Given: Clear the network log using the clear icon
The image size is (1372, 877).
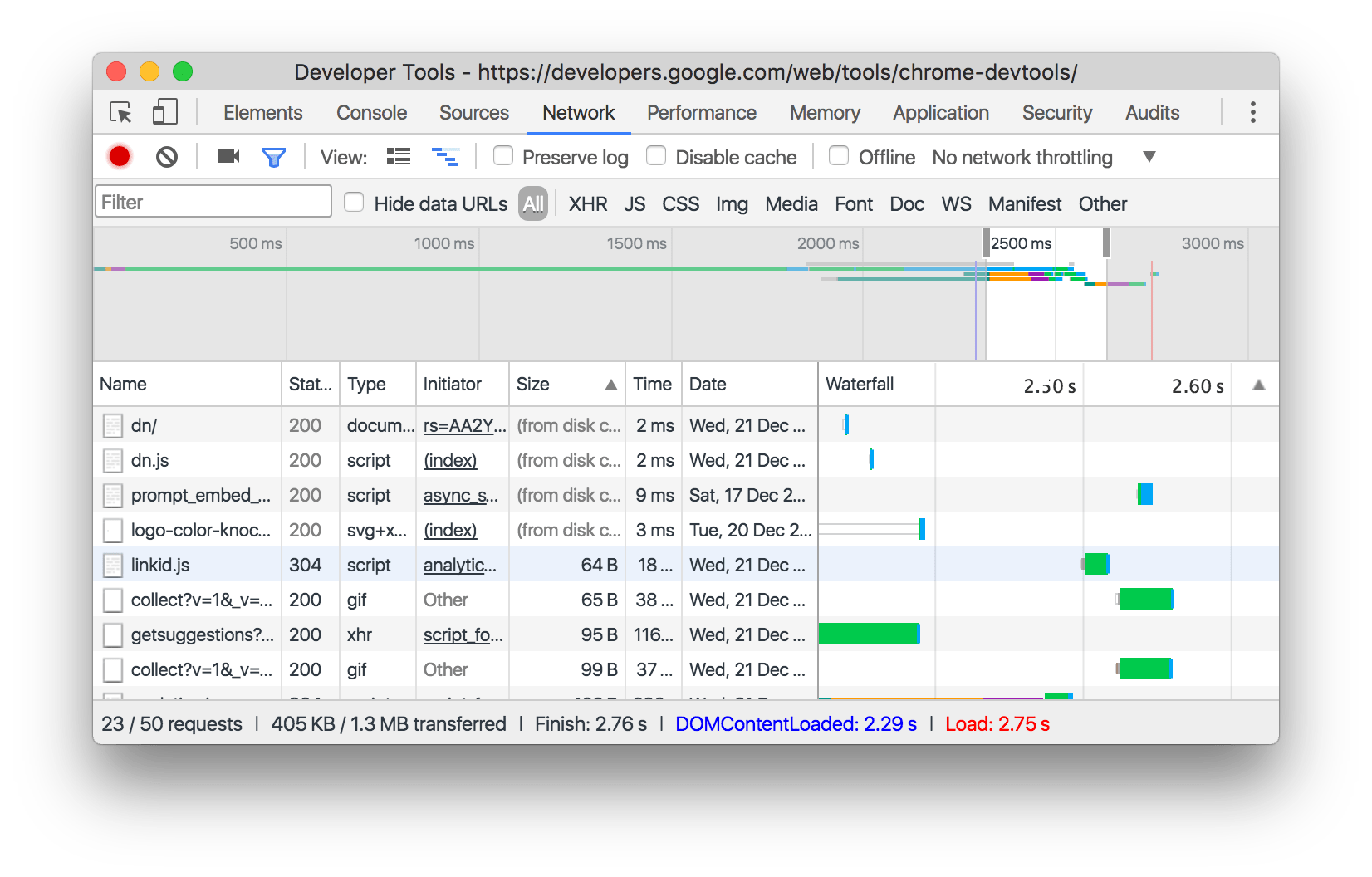Looking at the screenshot, I should coord(166,156).
